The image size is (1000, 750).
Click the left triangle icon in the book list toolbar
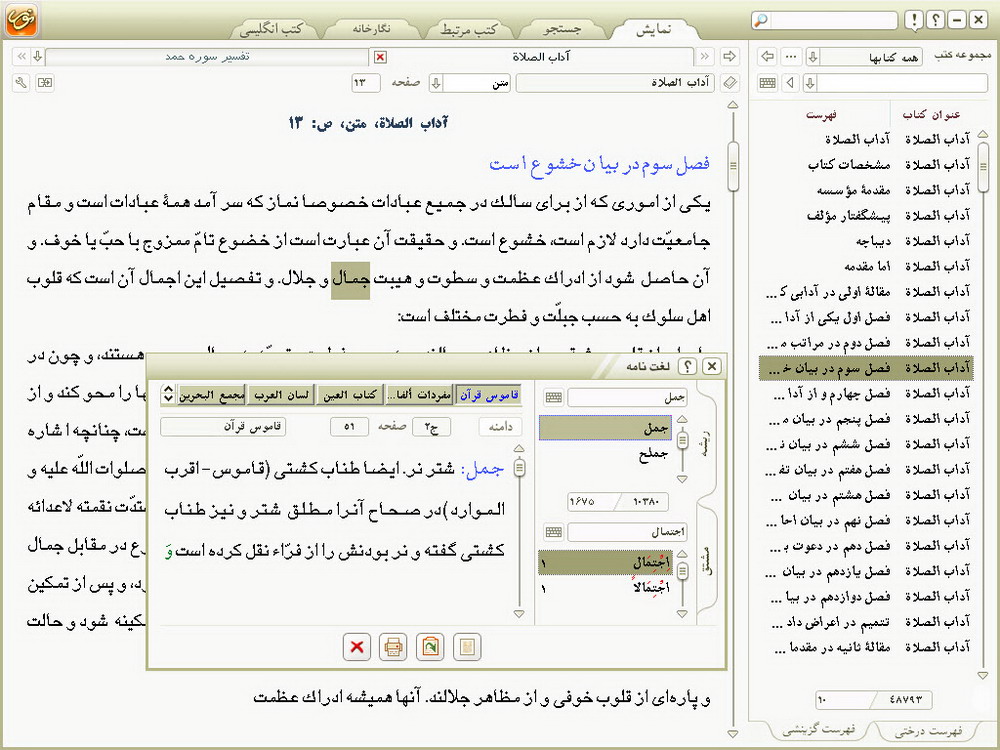click(791, 83)
